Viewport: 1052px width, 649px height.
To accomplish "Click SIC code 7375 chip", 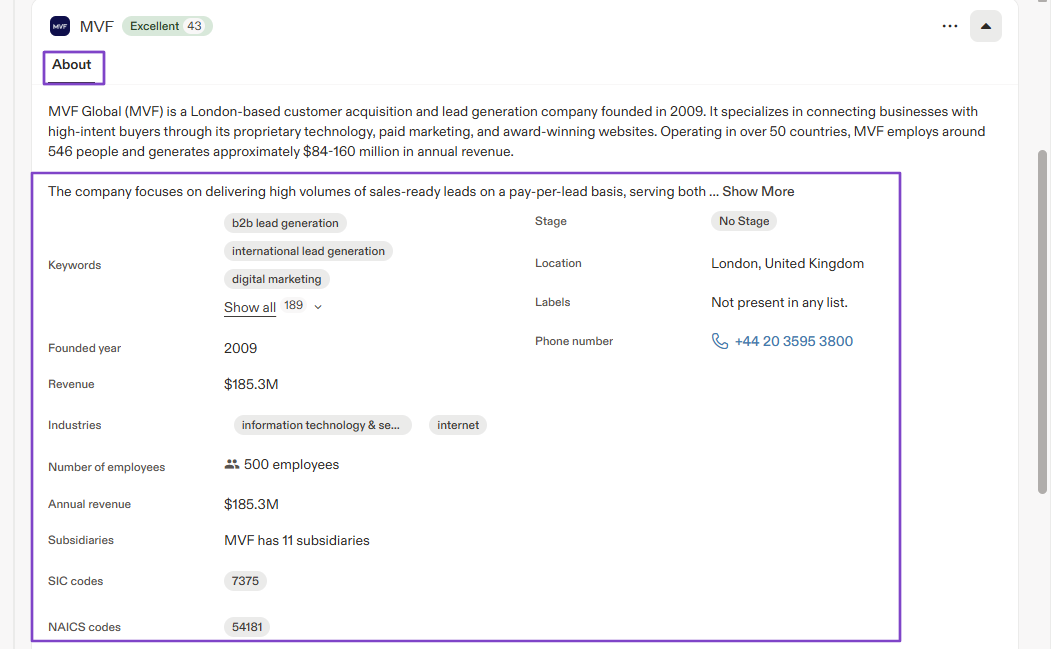I will pos(245,581).
